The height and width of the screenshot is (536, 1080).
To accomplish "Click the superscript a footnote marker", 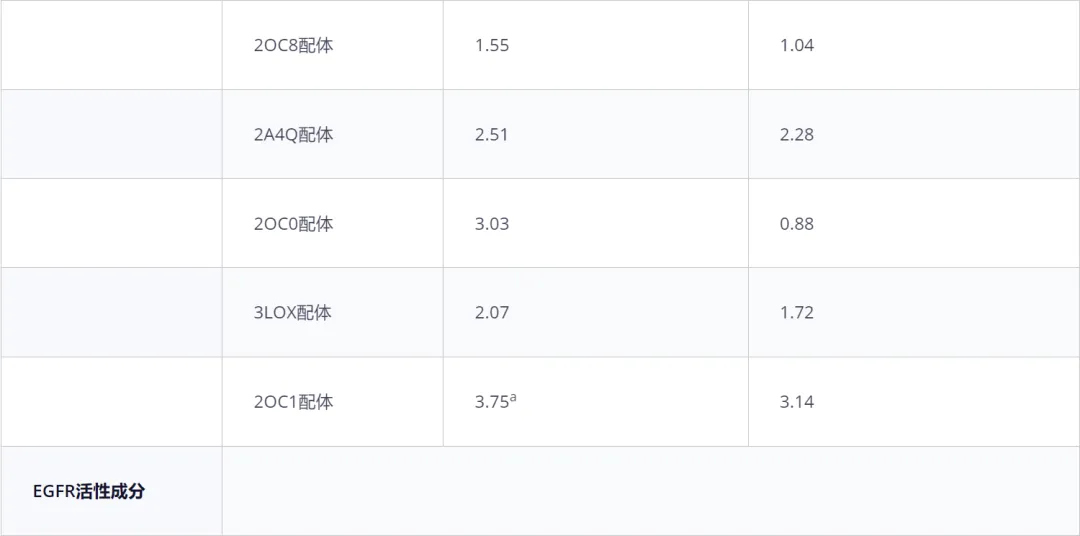I will (513, 398).
